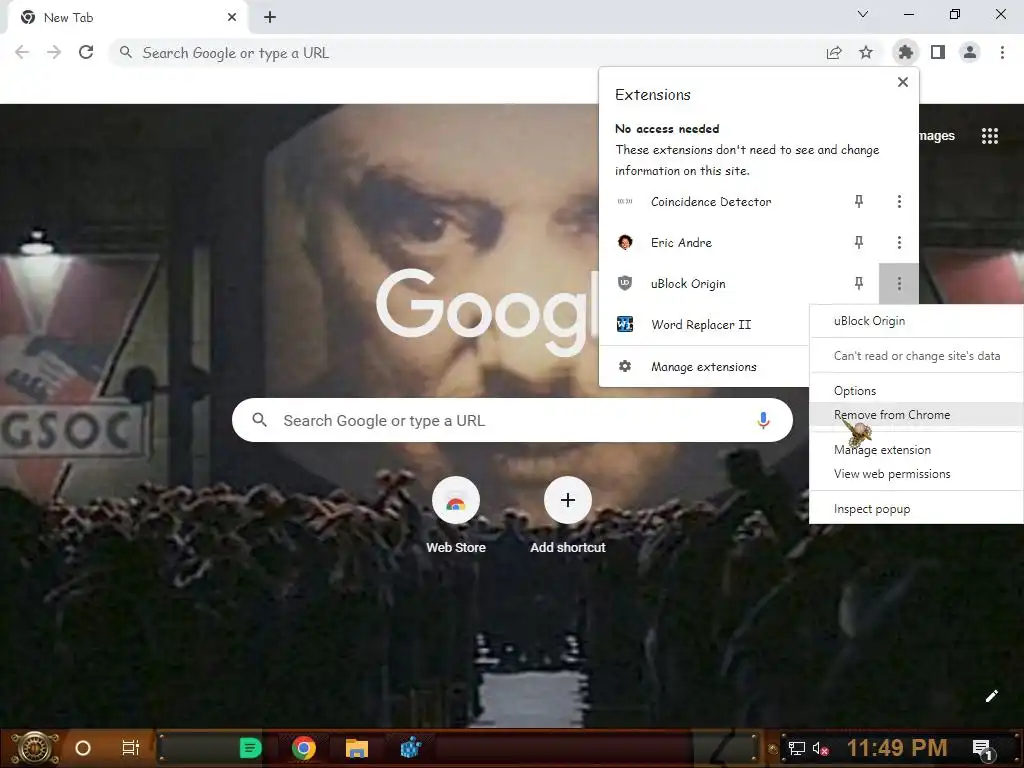Choose Manage extension from the menu
Image resolution: width=1024 pixels, height=768 pixels.
[916, 450]
